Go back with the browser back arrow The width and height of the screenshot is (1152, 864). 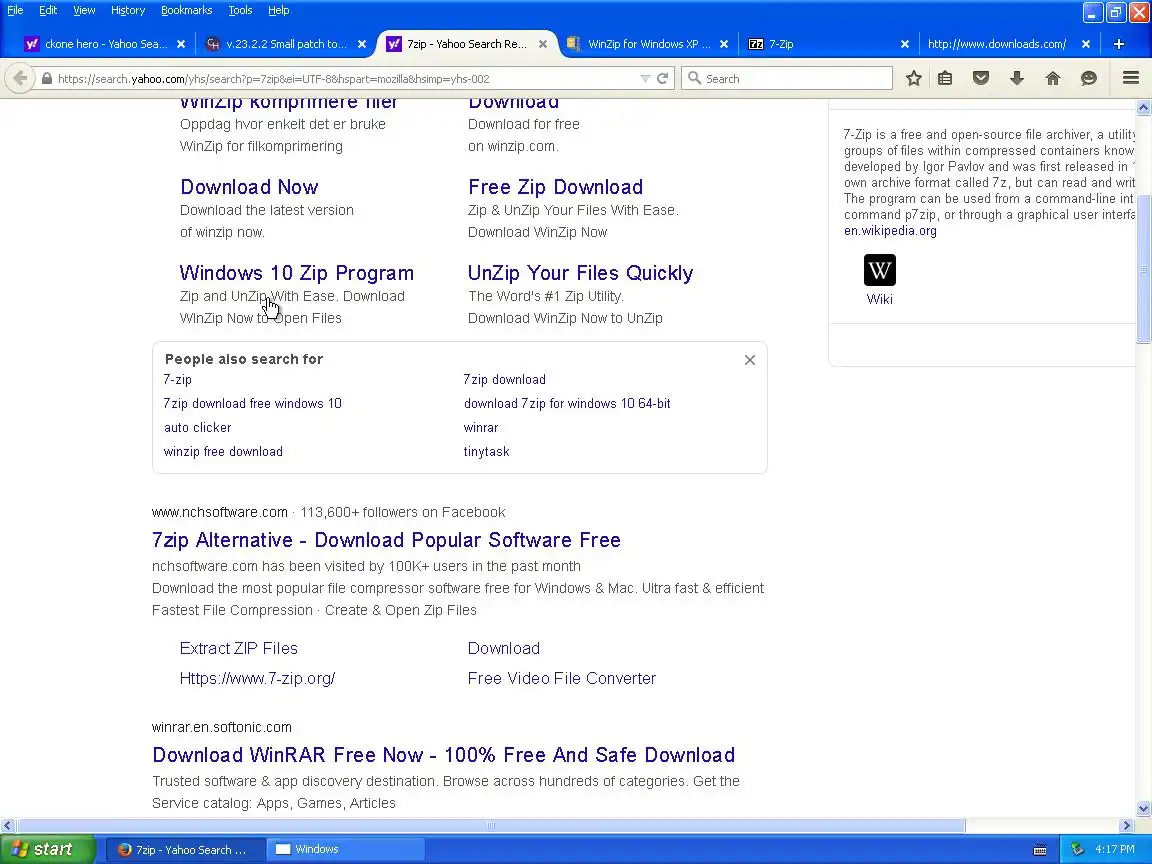point(20,78)
